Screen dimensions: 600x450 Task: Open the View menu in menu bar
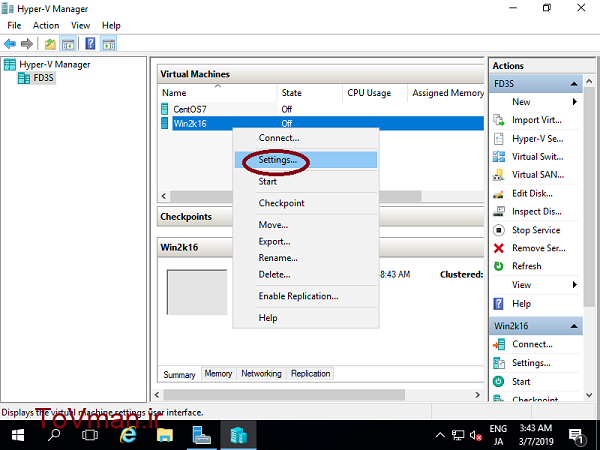tap(80, 26)
